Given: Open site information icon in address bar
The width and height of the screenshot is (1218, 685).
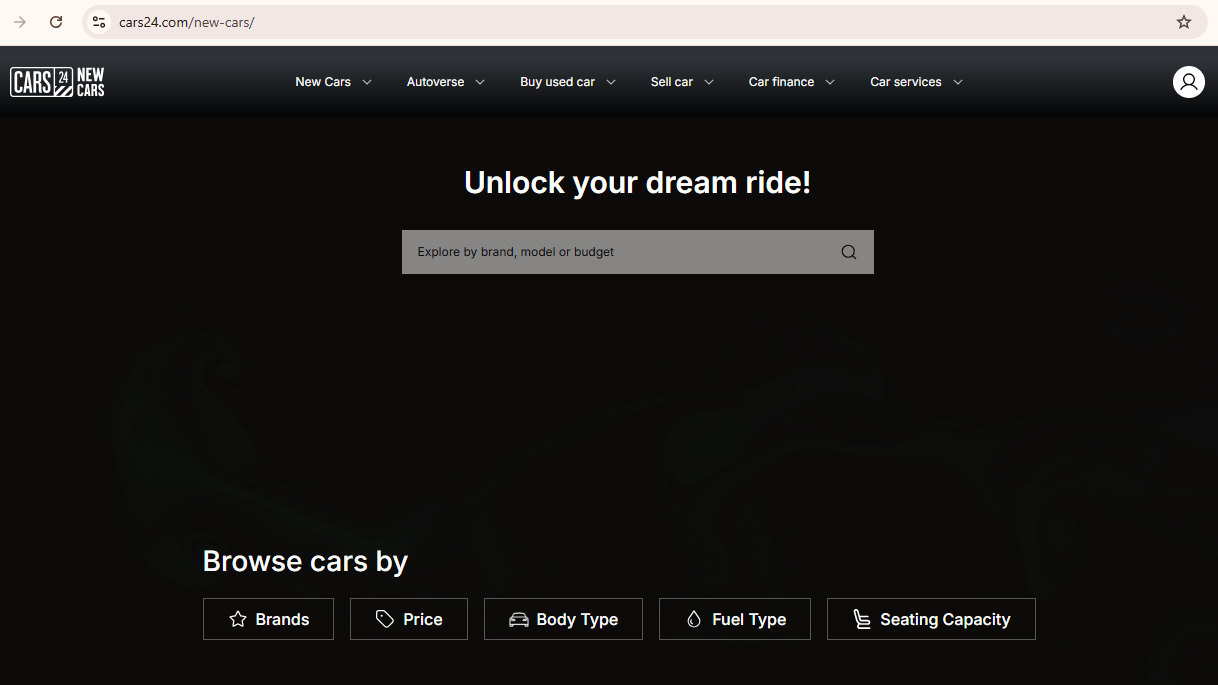Looking at the screenshot, I should pos(98,22).
